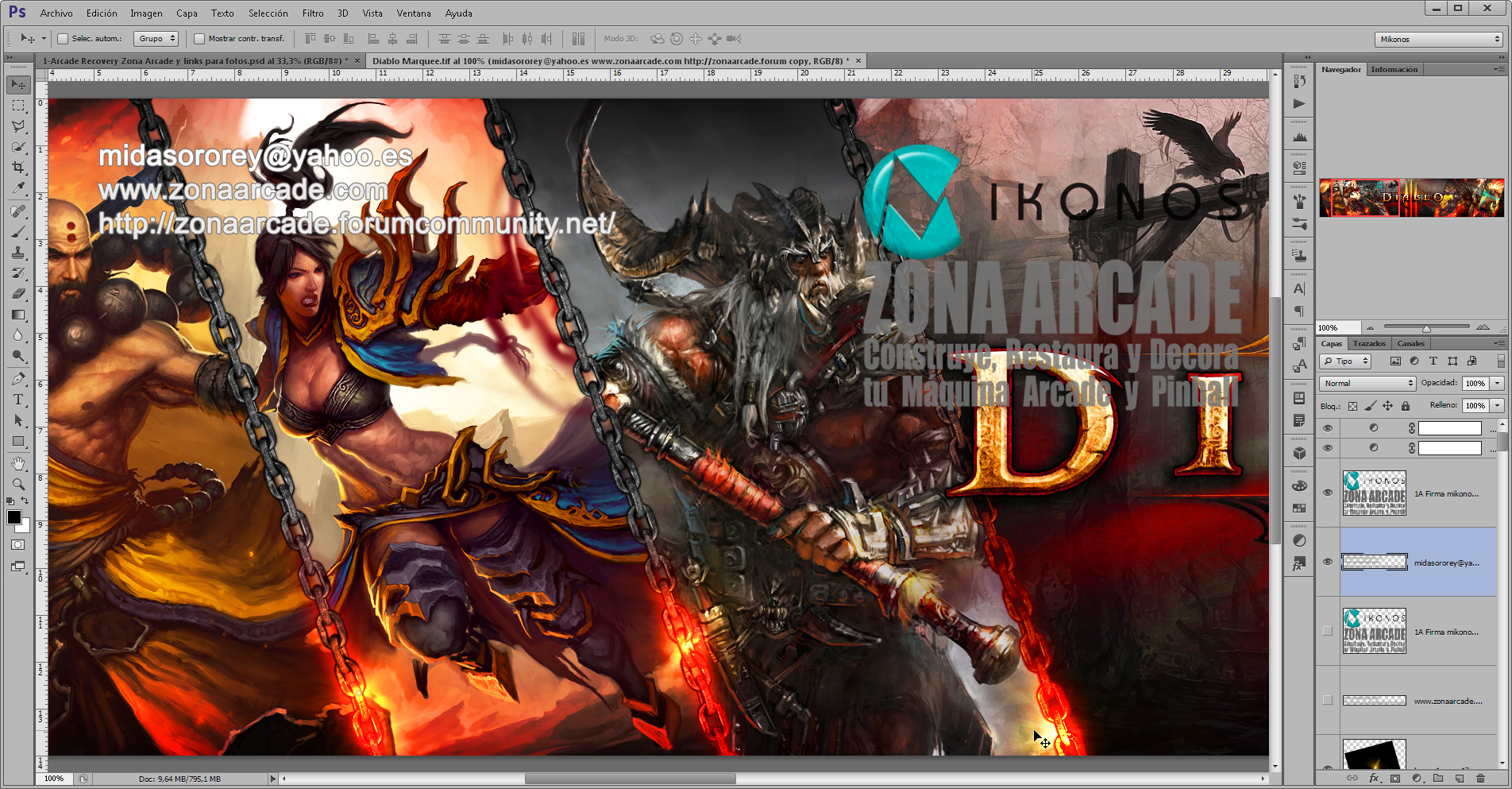Select the www.zonaarcade... layer thumbnail

click(x=1374, y=701)
